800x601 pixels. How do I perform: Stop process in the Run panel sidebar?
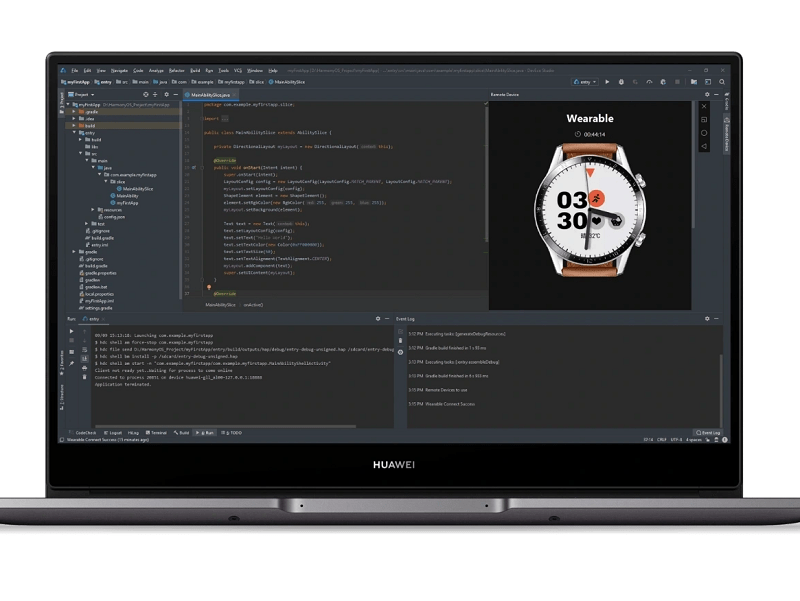[x=71, y=340]
